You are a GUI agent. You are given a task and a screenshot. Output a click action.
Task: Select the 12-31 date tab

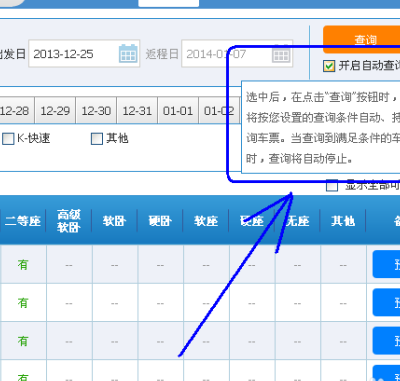pos(137,111)
